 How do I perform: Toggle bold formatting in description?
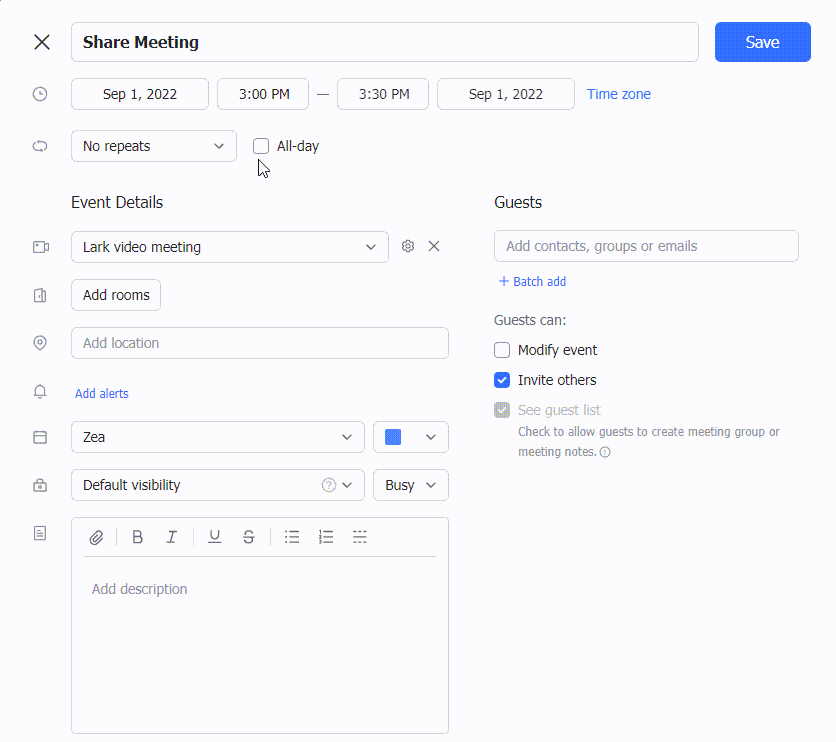click(x=138, y=537)
